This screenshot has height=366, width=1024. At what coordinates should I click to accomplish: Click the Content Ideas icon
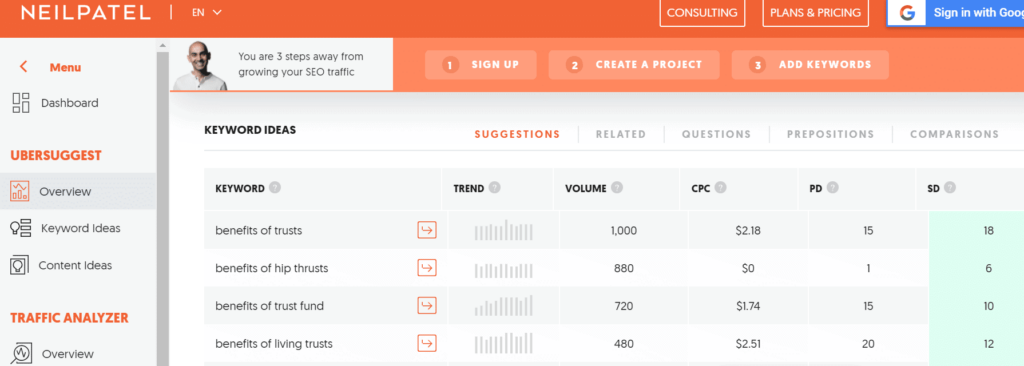pos(20,265)
